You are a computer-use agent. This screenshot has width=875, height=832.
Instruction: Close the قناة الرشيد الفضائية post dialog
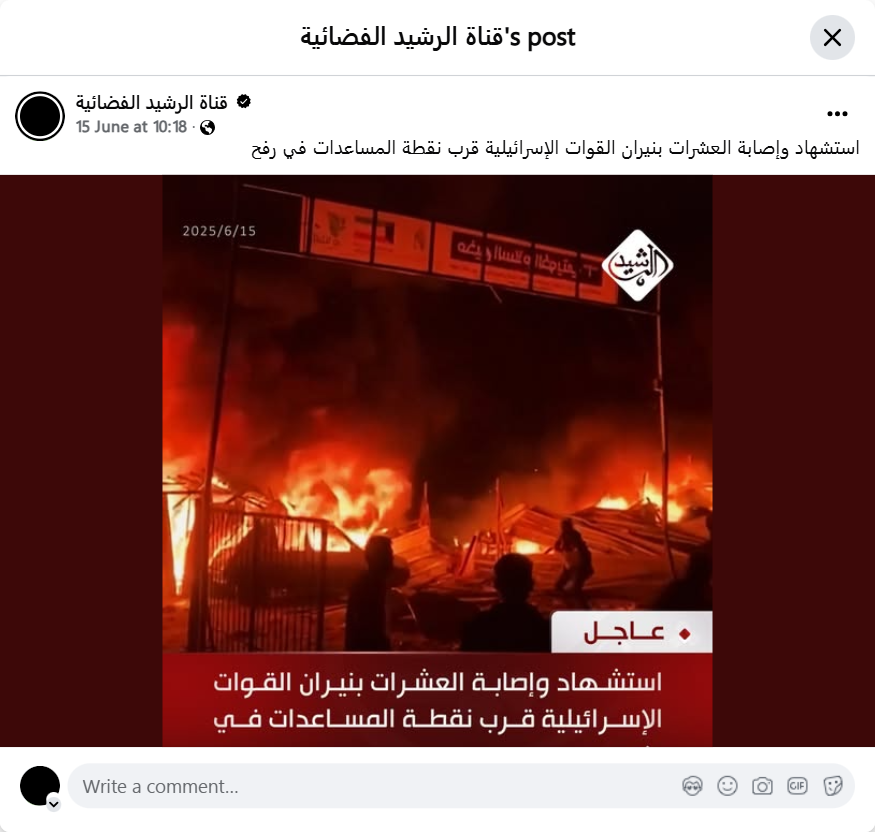(832, 38)
